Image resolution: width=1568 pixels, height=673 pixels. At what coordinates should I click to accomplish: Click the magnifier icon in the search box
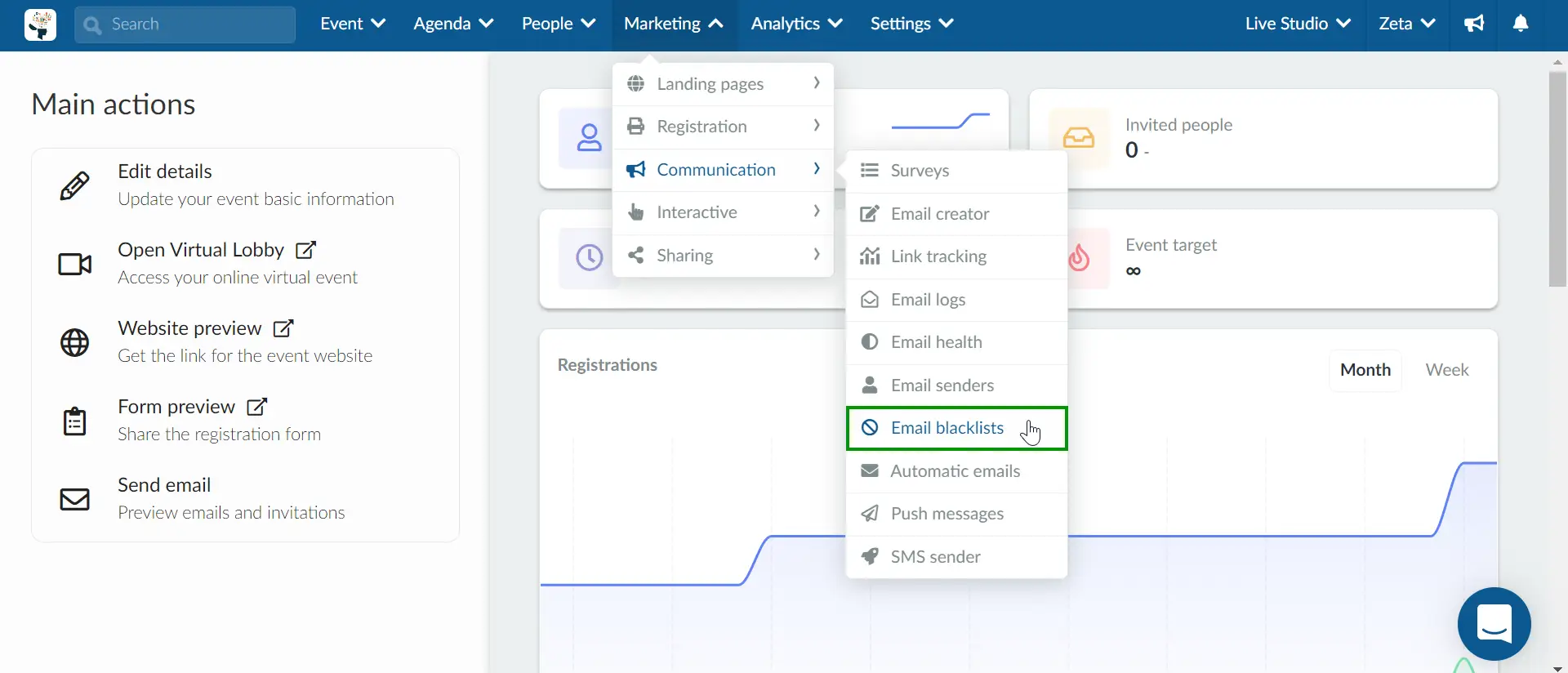pyautogui.click(x=93, y=25)
